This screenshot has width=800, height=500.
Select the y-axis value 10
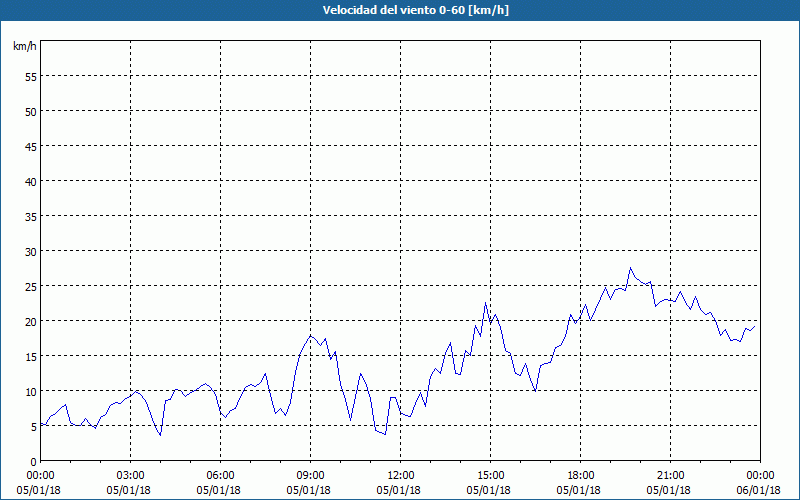pyautogui.click(x=31, y=392)
